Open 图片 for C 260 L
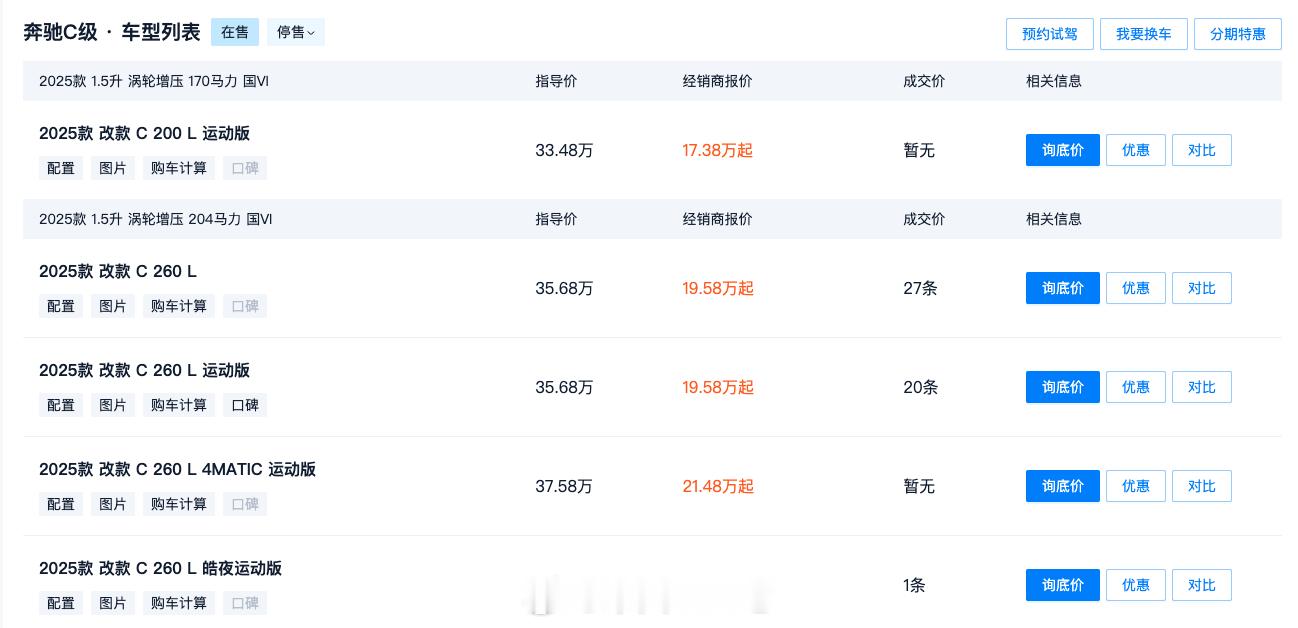Screen dimensions: 1298x628 pyautogui.click(x=113, y=306)
